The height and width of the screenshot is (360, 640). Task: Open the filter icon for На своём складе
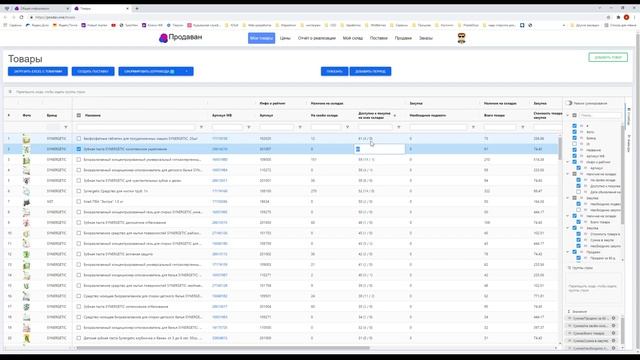347,127
